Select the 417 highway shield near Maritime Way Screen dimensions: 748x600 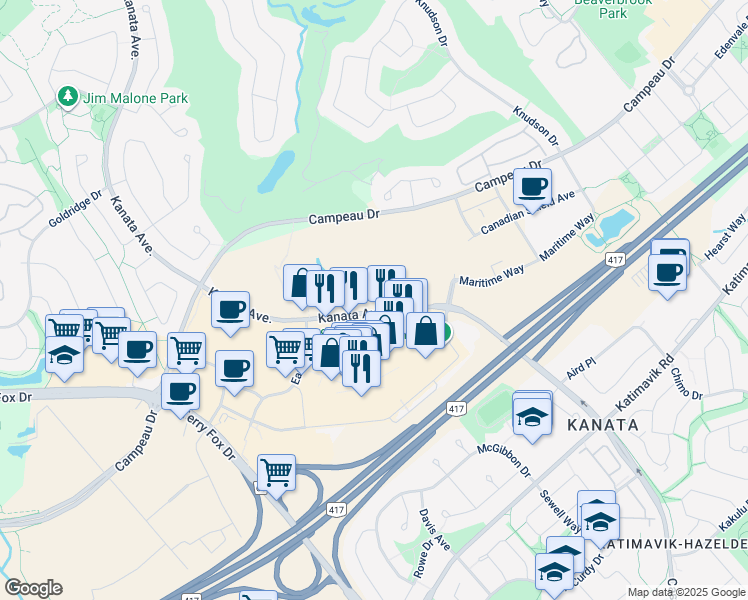(615, 260)
